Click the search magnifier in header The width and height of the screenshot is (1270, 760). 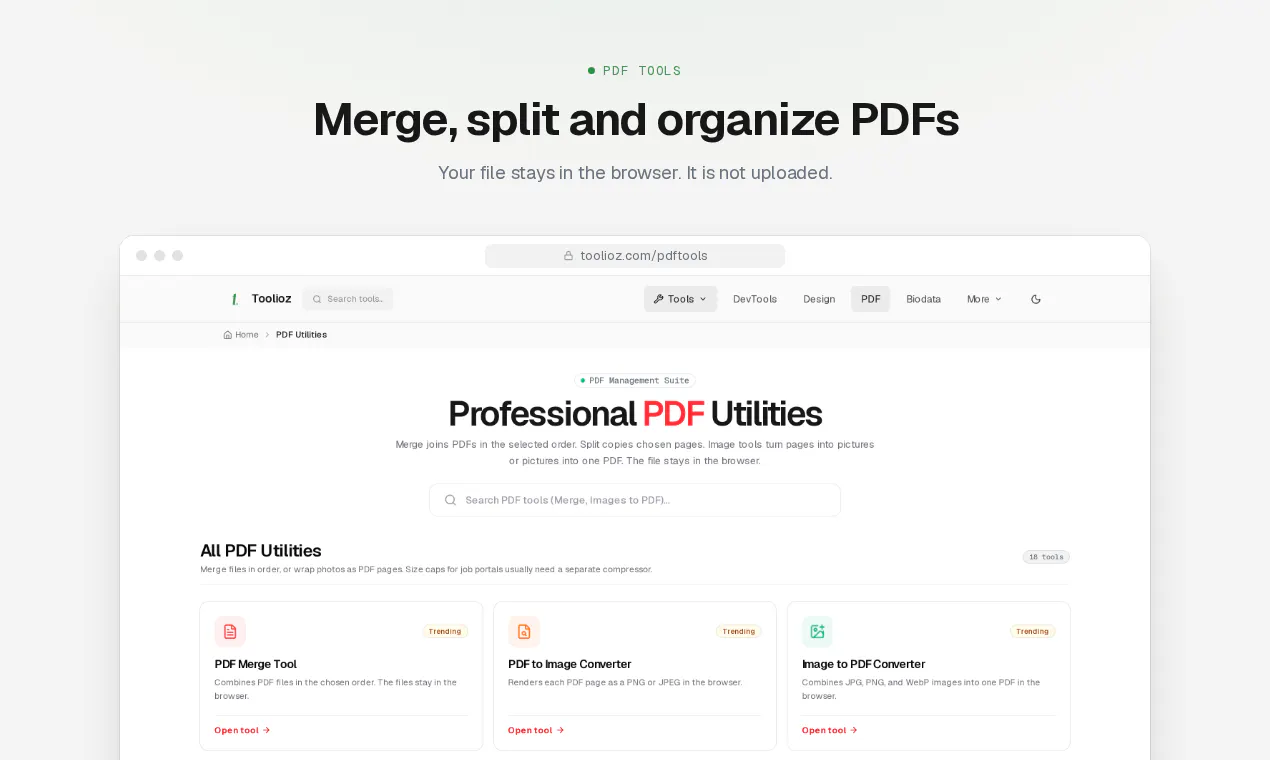coord(317,299)
